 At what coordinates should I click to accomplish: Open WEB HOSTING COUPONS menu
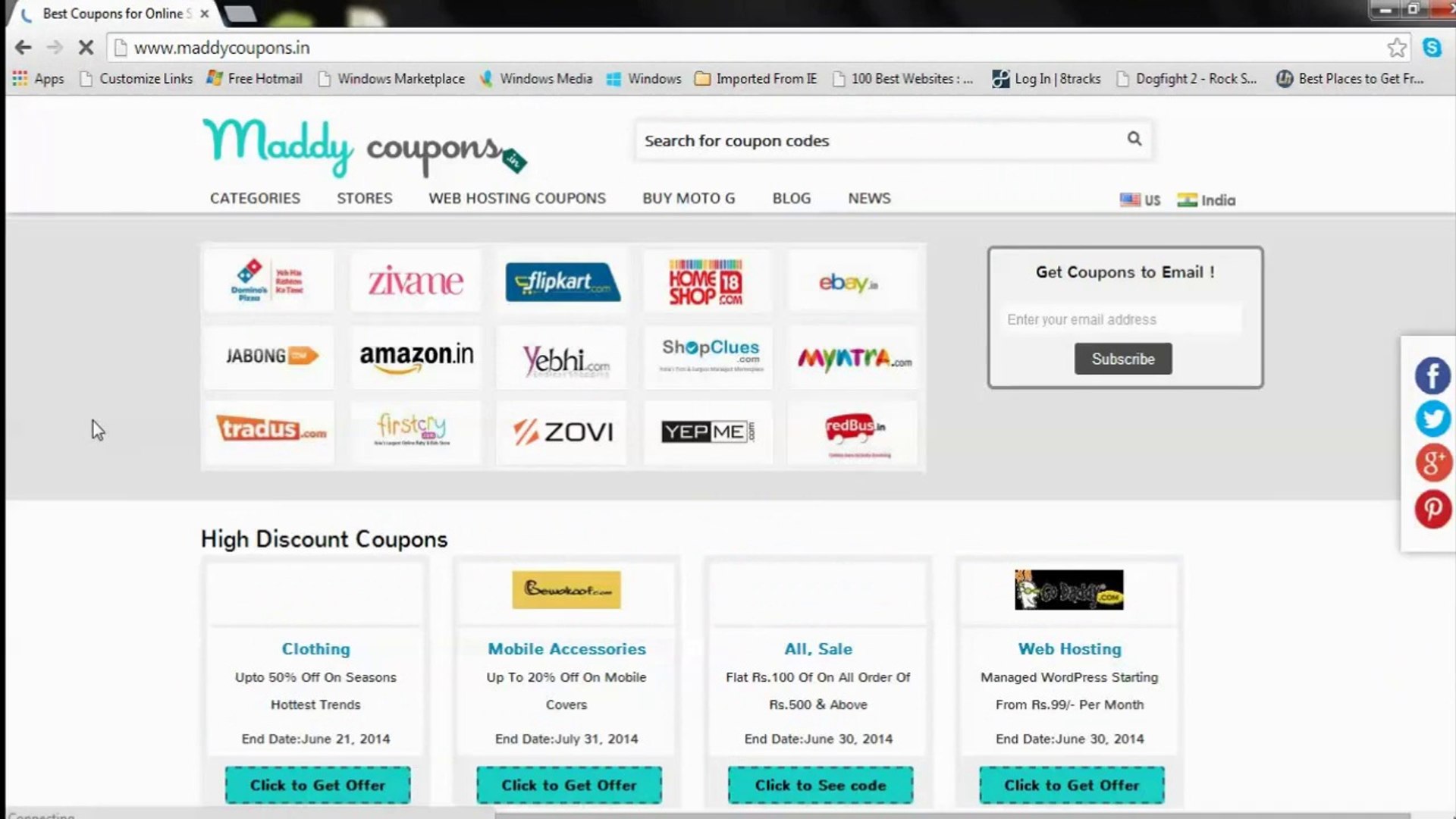pyautogui.click(x=516, y=198)
